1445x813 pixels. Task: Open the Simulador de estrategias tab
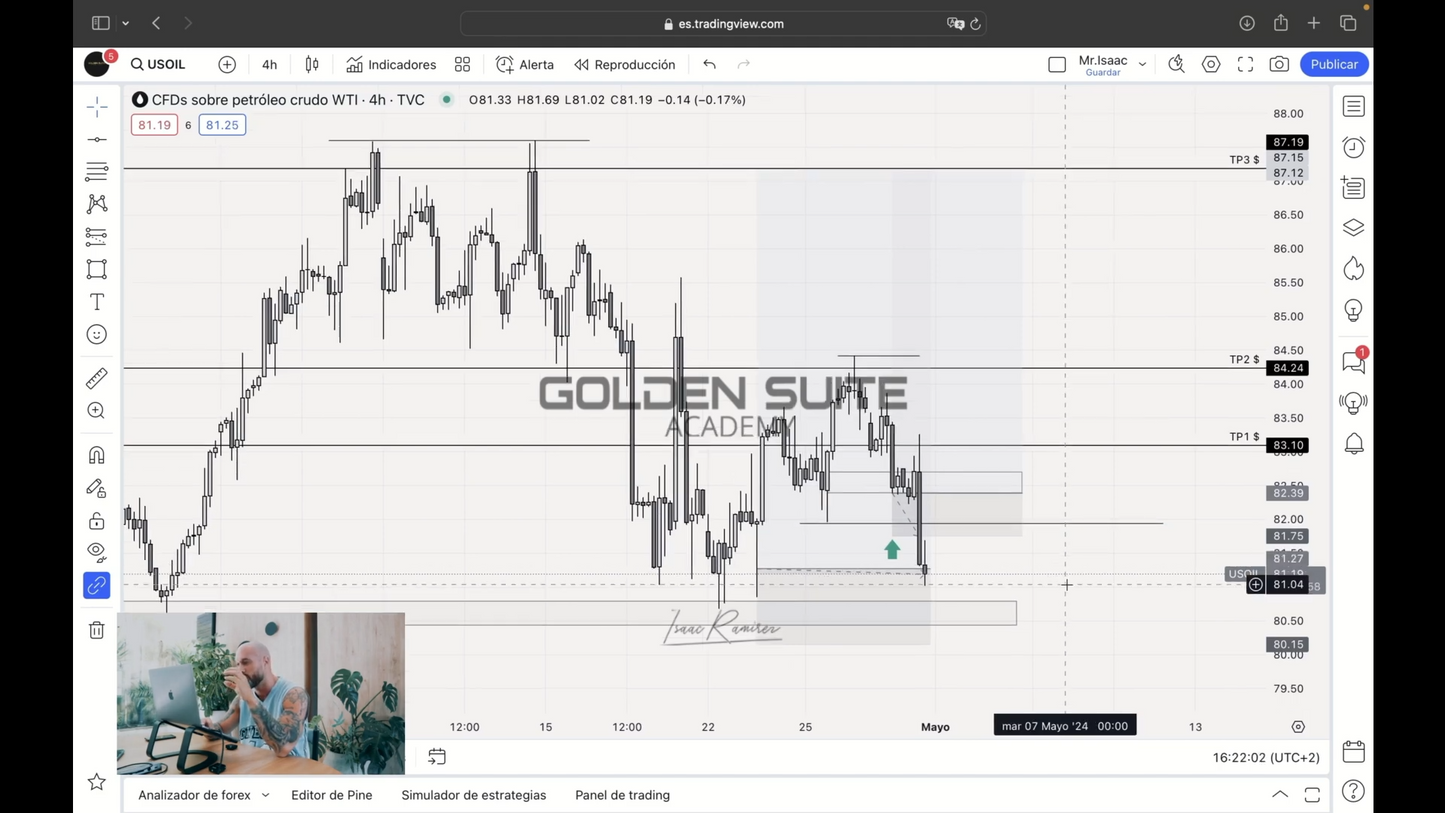pyautogui.click(x=473, y=795)
